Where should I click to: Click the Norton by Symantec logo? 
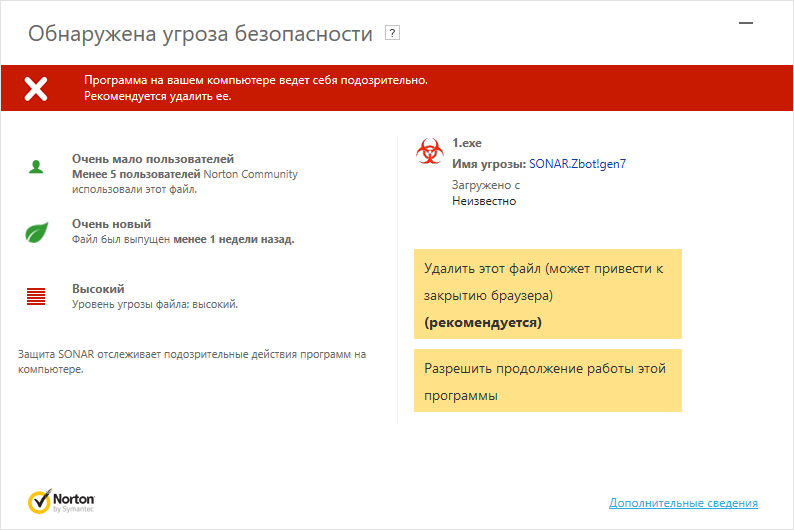tap(62, 500)
